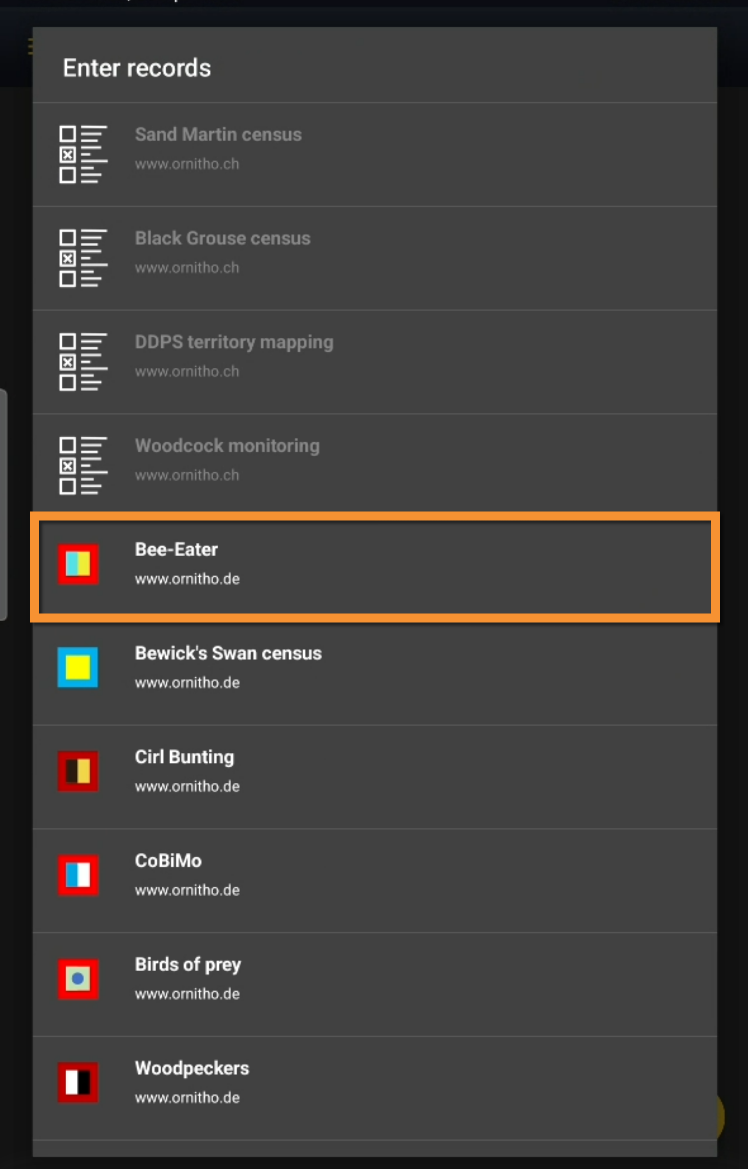Tap the Birds of prey protocol icon
The width and height of the screenshot is (748, 1169).
[x=78, y=979]
